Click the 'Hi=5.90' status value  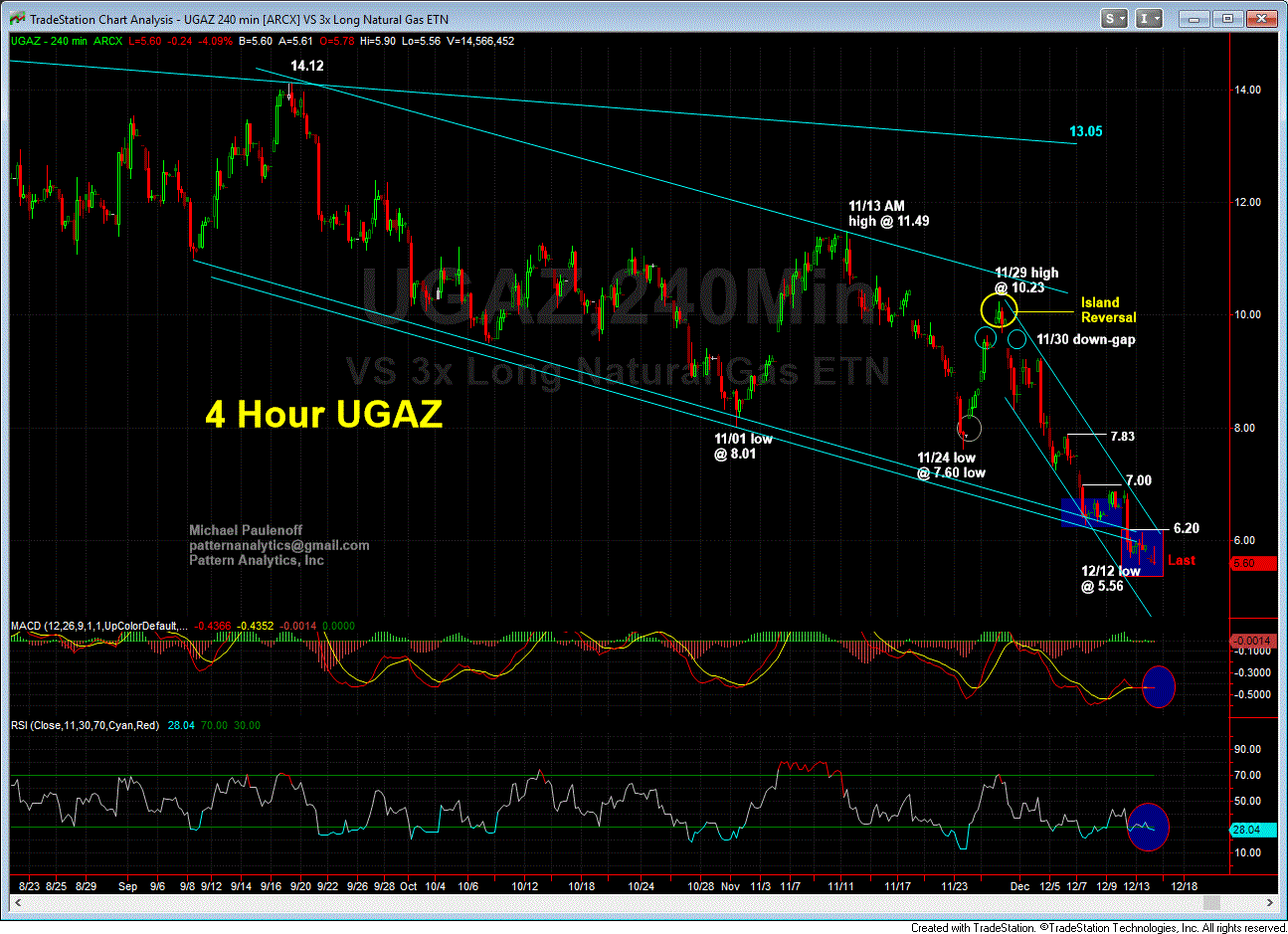(377, 41)
